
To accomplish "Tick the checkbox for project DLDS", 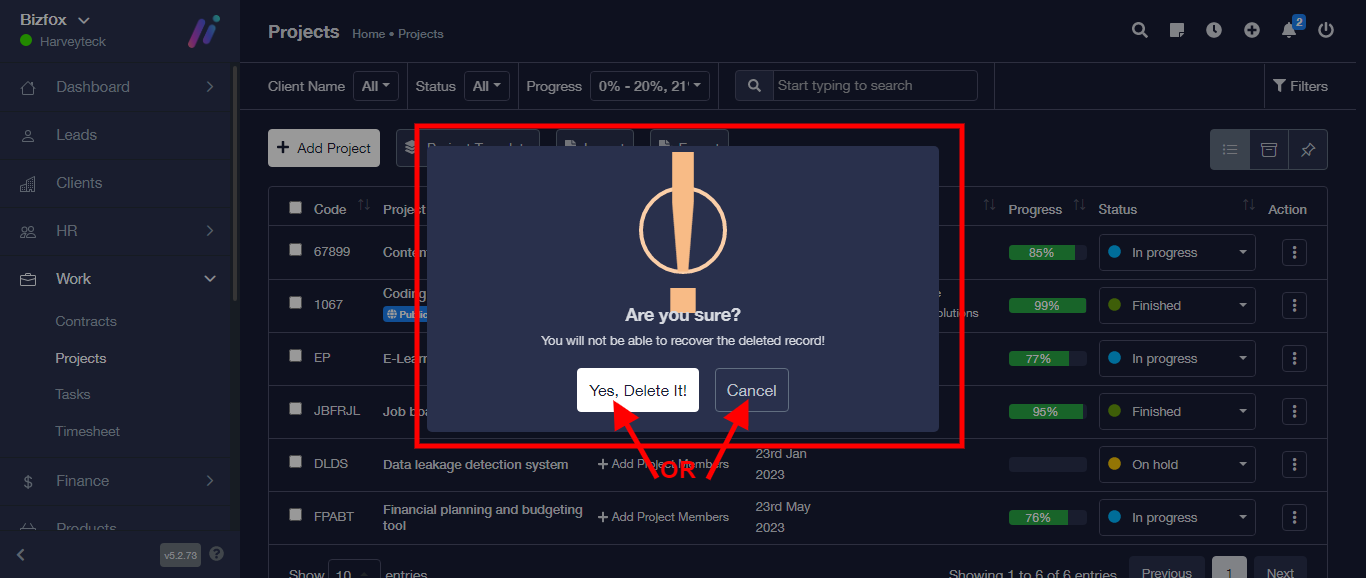I will [x=295, y=462].
